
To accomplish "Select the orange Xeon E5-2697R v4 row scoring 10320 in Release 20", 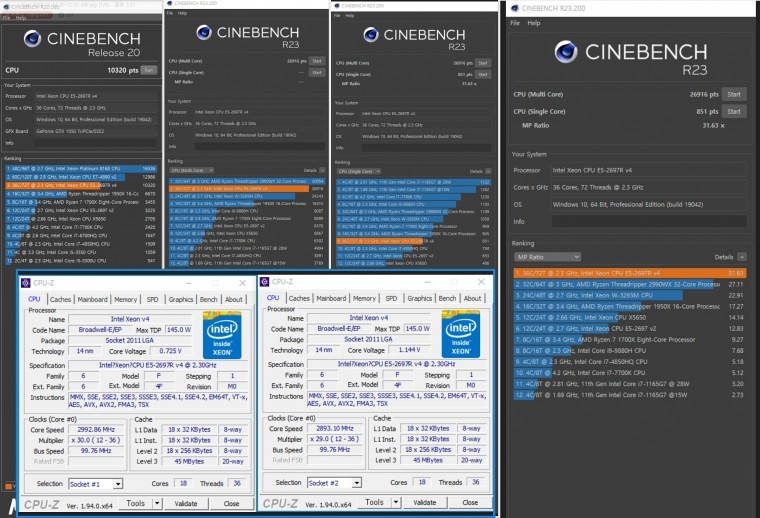I will [81, 185].
